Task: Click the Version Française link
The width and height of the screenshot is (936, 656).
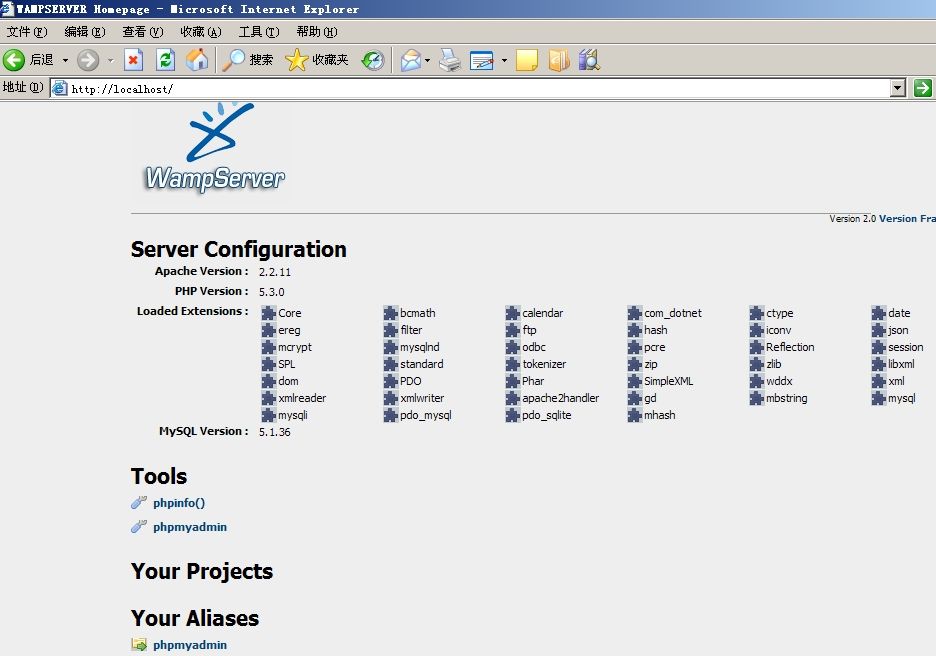Action: [x=907, y=218]
